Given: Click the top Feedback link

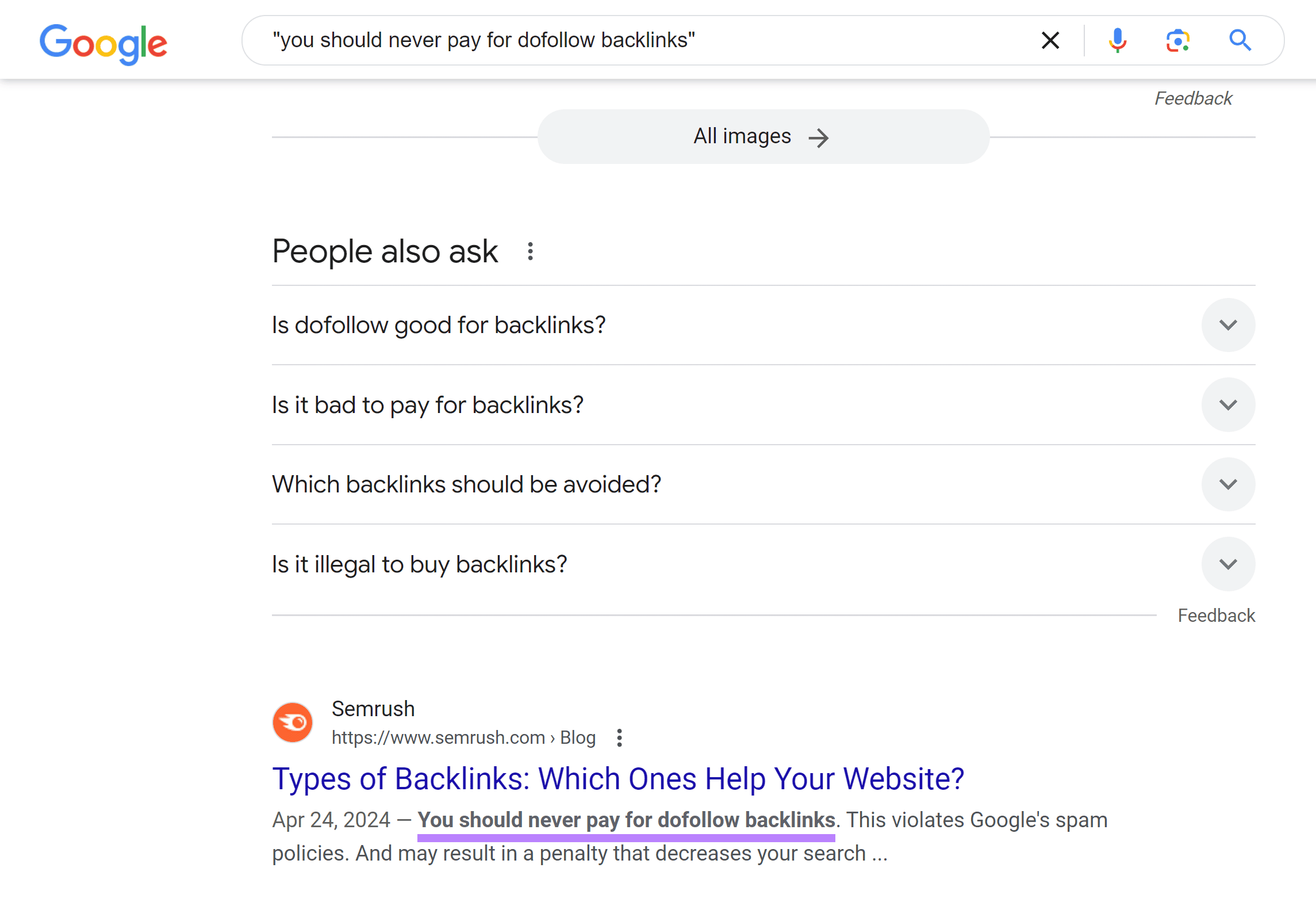Looking at the screenshot, I should click(x=1193, y=98).
